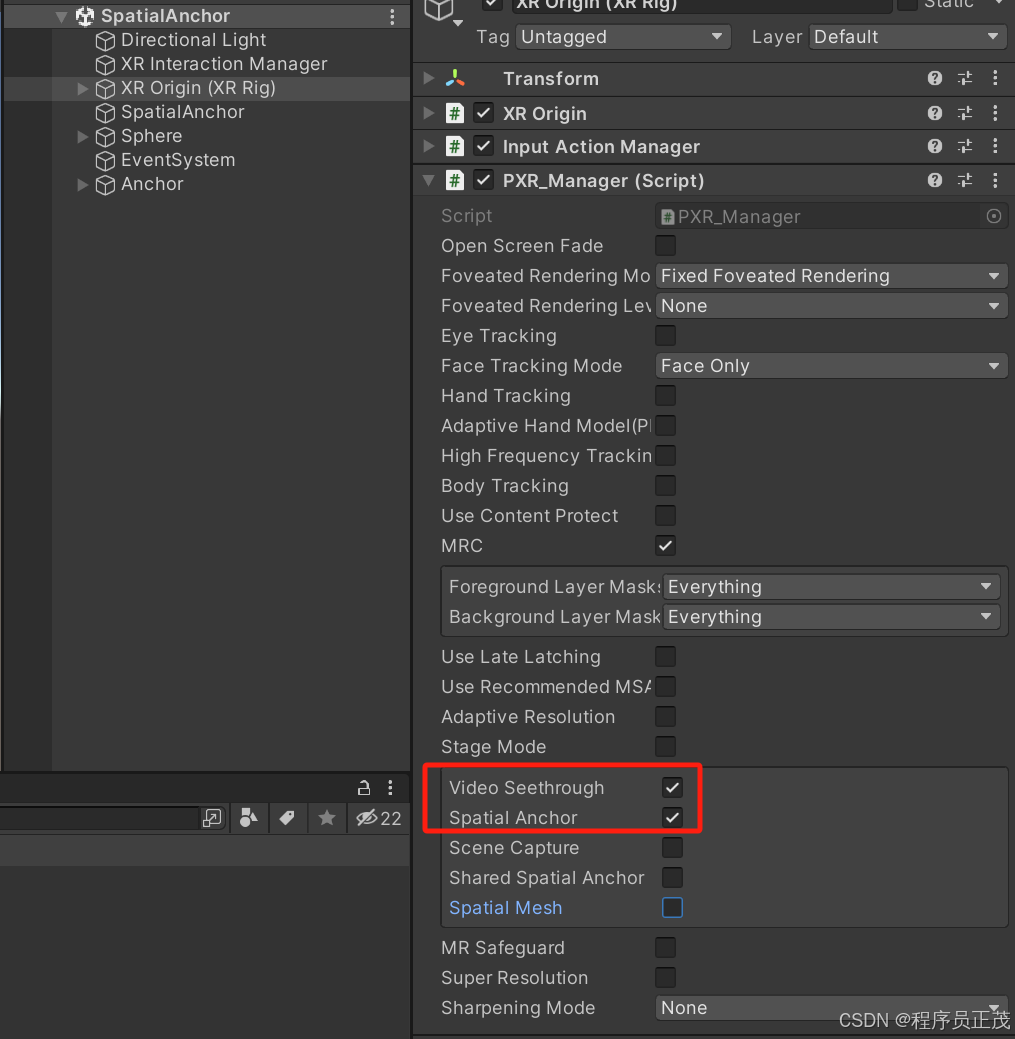Enable Spatial Mesh checkbox

click(x=672, y=908)
